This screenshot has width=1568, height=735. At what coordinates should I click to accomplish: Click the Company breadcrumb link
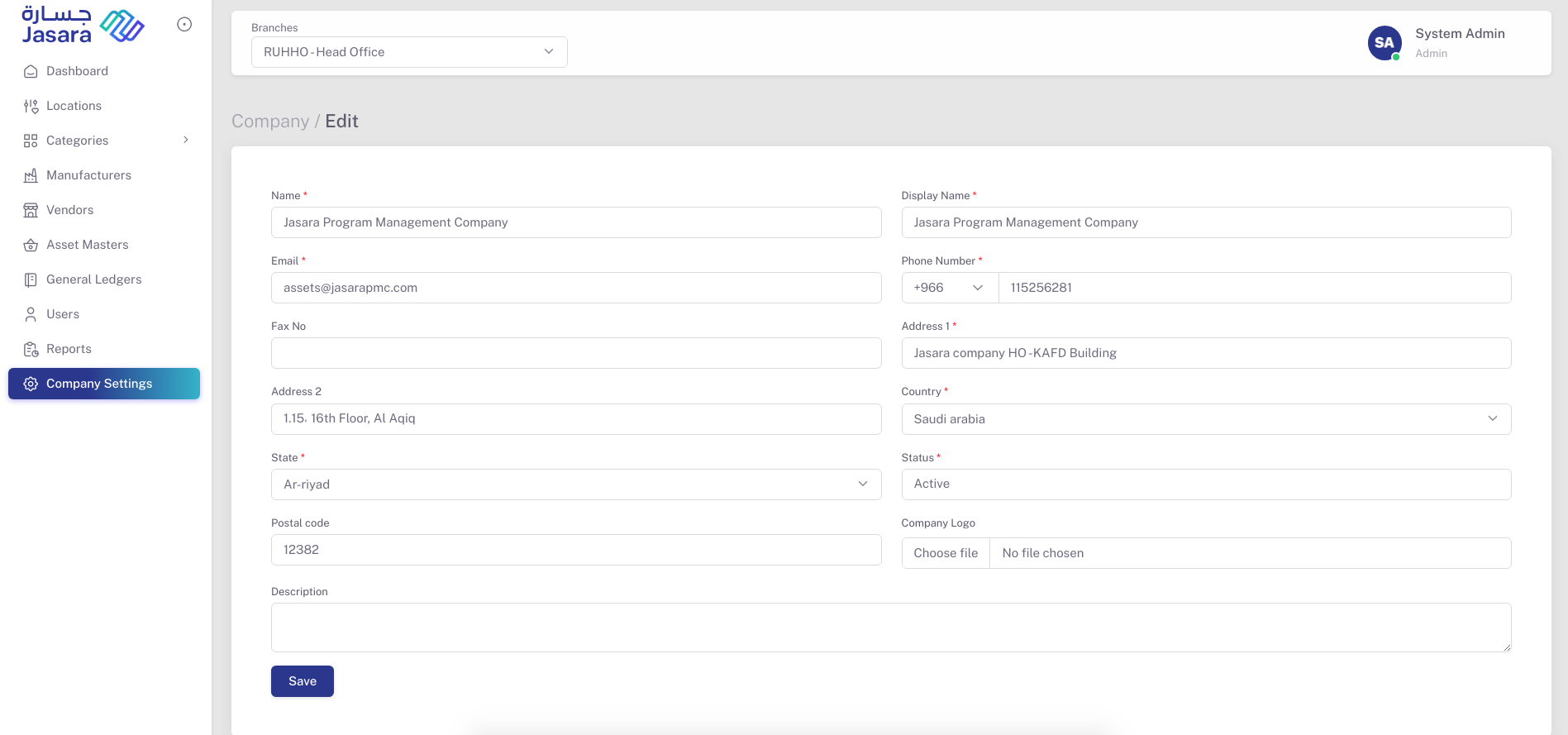click(x=269, y=122)
